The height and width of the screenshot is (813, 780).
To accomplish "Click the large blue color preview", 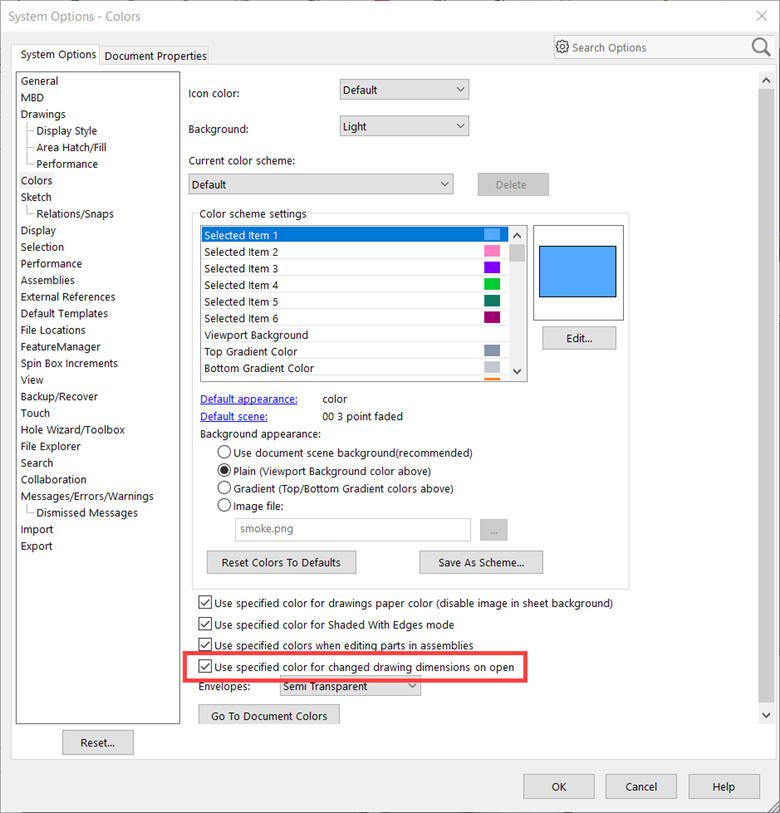I will 578,272.
